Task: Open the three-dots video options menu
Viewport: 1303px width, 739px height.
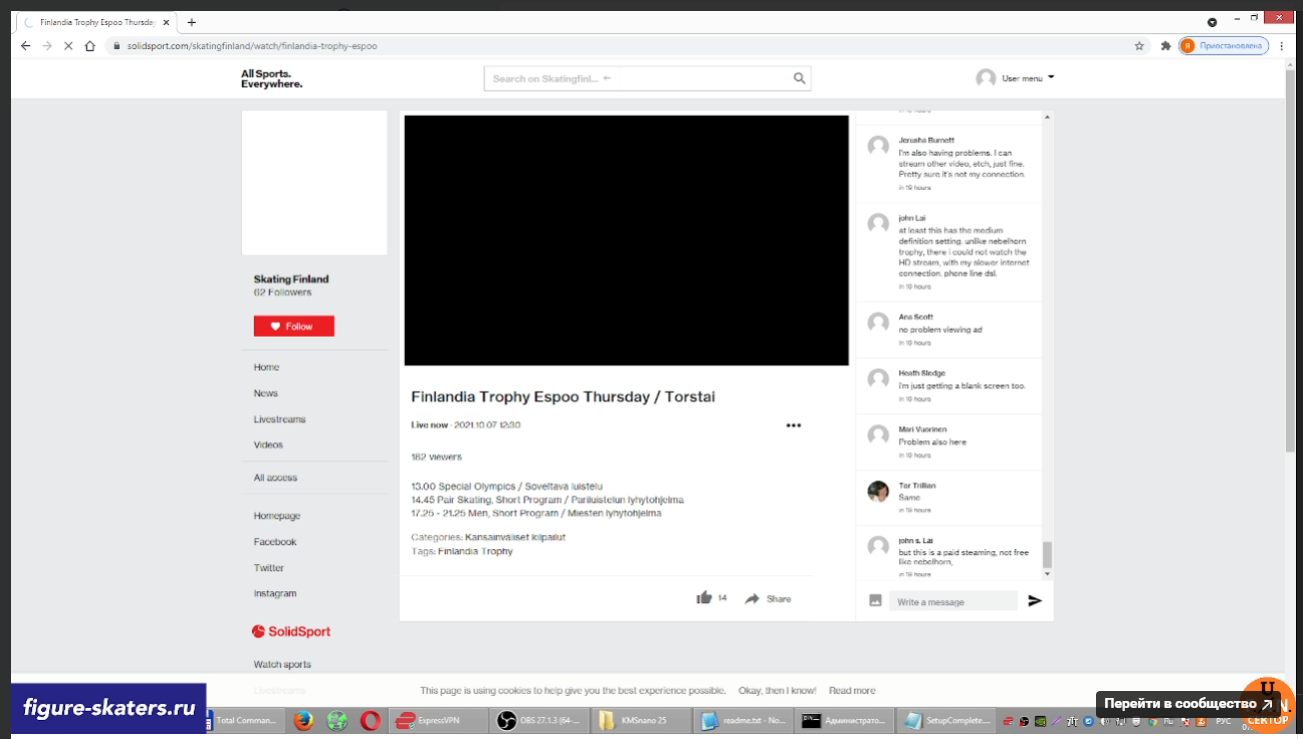Action: tap(793, 425)
